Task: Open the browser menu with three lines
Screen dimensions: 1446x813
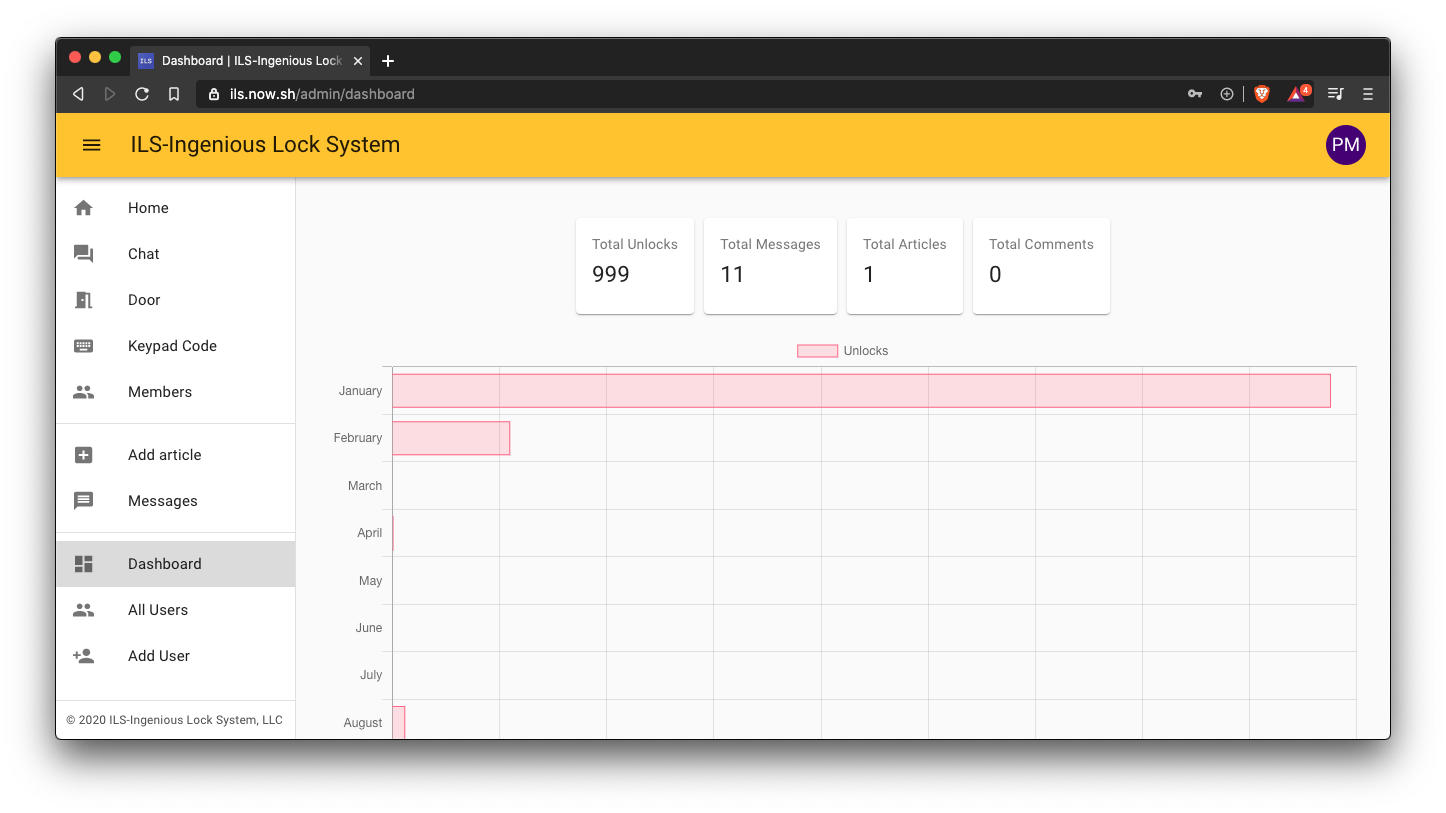Action: point(1367,93)
